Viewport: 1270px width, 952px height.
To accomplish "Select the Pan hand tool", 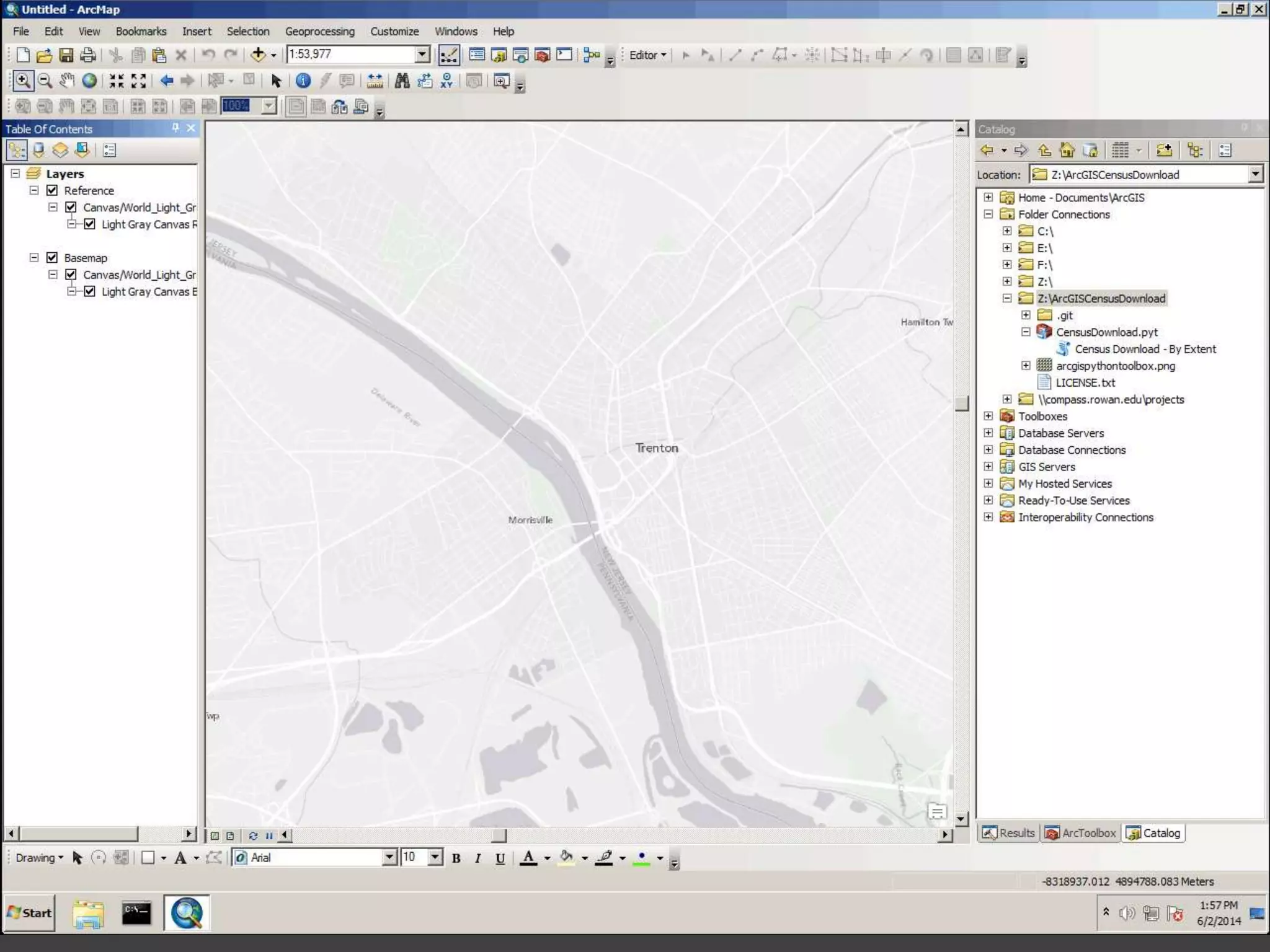I will coord(67,81).
